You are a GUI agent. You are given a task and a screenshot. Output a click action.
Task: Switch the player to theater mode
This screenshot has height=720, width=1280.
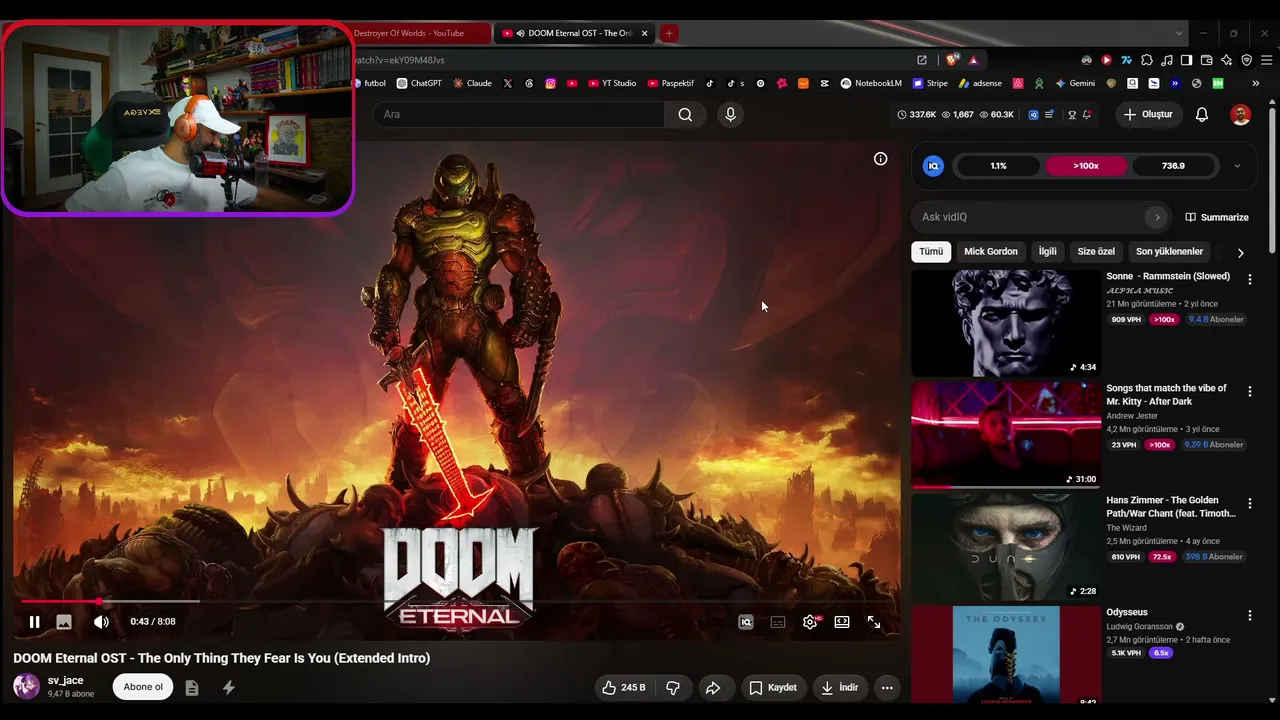pyautogui.click(x=842, y=622)
